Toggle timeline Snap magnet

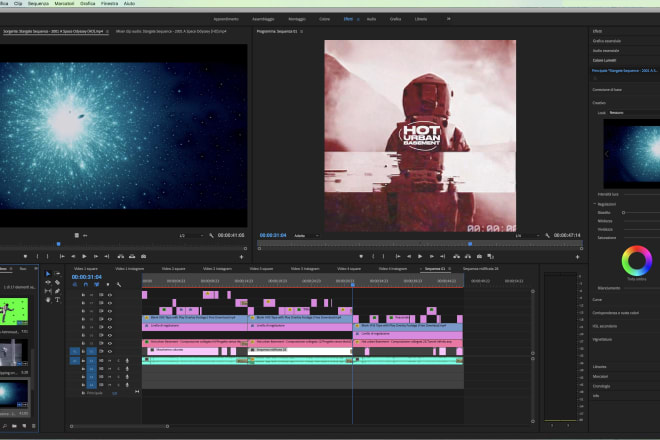pyautogui.click(x=86, y=285)
